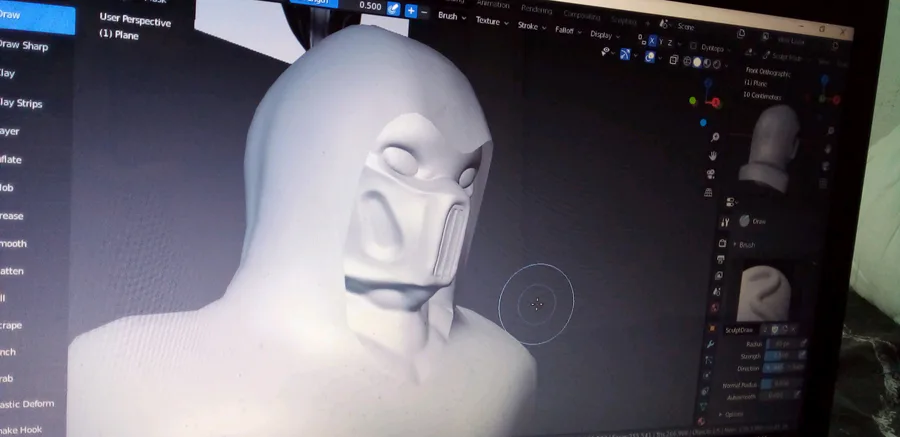The image size is (900, 437).
Task: Switch to rendered viewport shading
Action: coord(716,64)
